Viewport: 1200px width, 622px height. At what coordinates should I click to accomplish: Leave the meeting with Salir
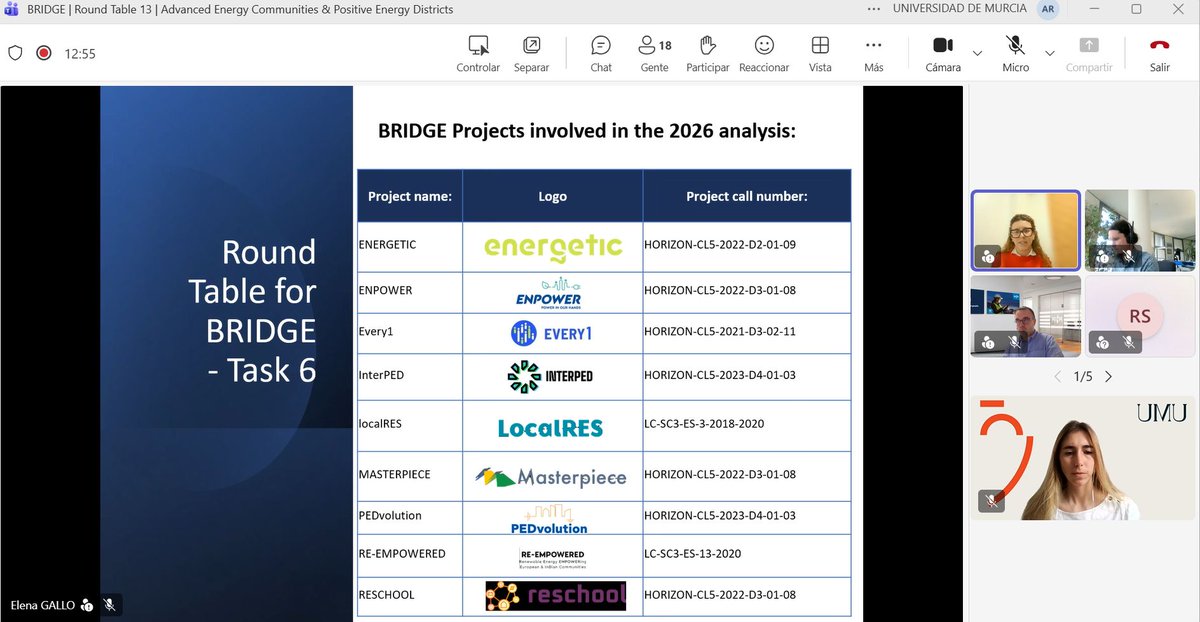tap(1160, 54)
